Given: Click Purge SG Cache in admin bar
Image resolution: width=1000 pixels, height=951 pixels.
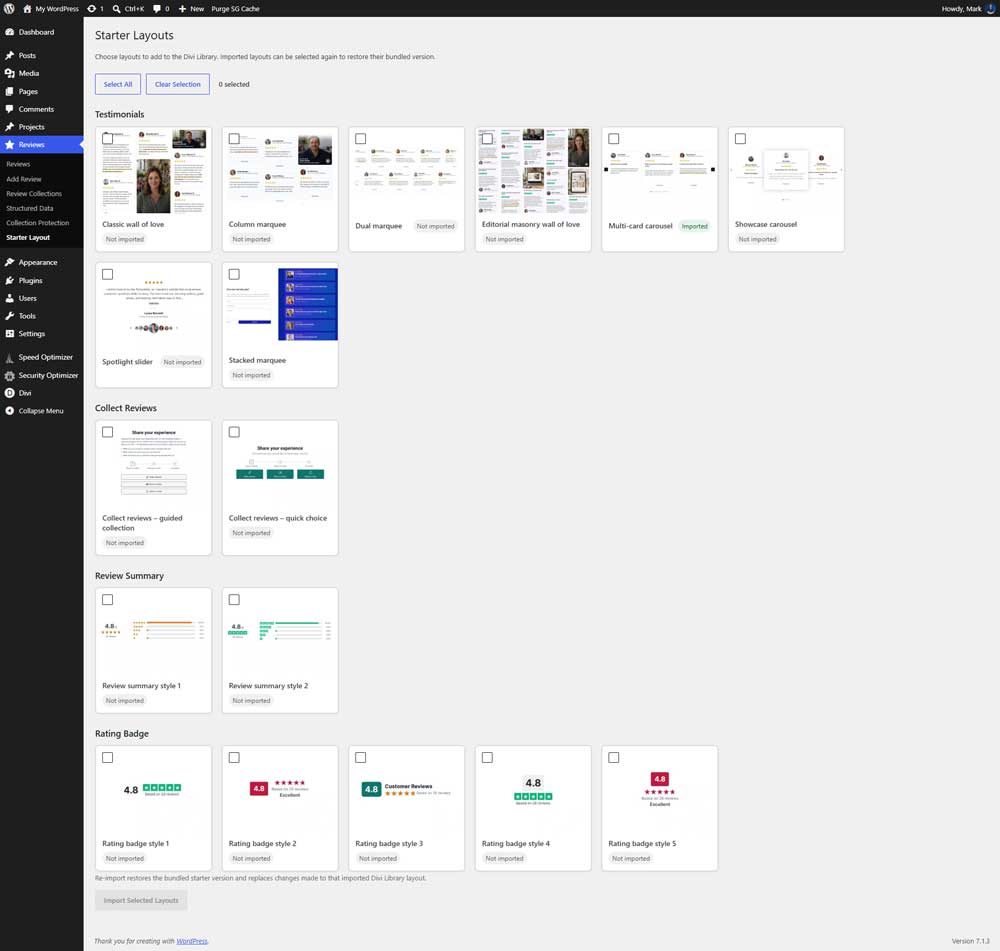Looking at the screenshot, I should (x=235, y=9).
